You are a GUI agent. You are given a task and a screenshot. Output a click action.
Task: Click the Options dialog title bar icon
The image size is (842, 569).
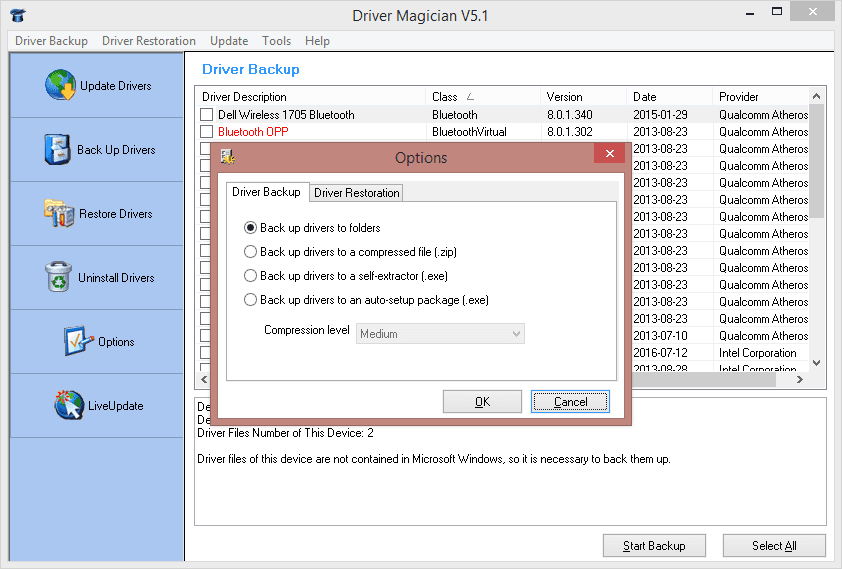click(228, 157)
